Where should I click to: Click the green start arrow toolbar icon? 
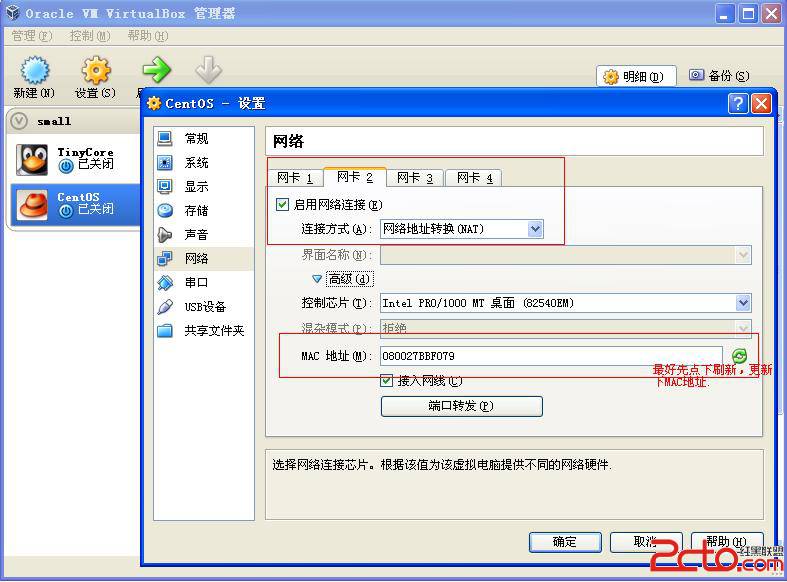click(x=156, y=70)
